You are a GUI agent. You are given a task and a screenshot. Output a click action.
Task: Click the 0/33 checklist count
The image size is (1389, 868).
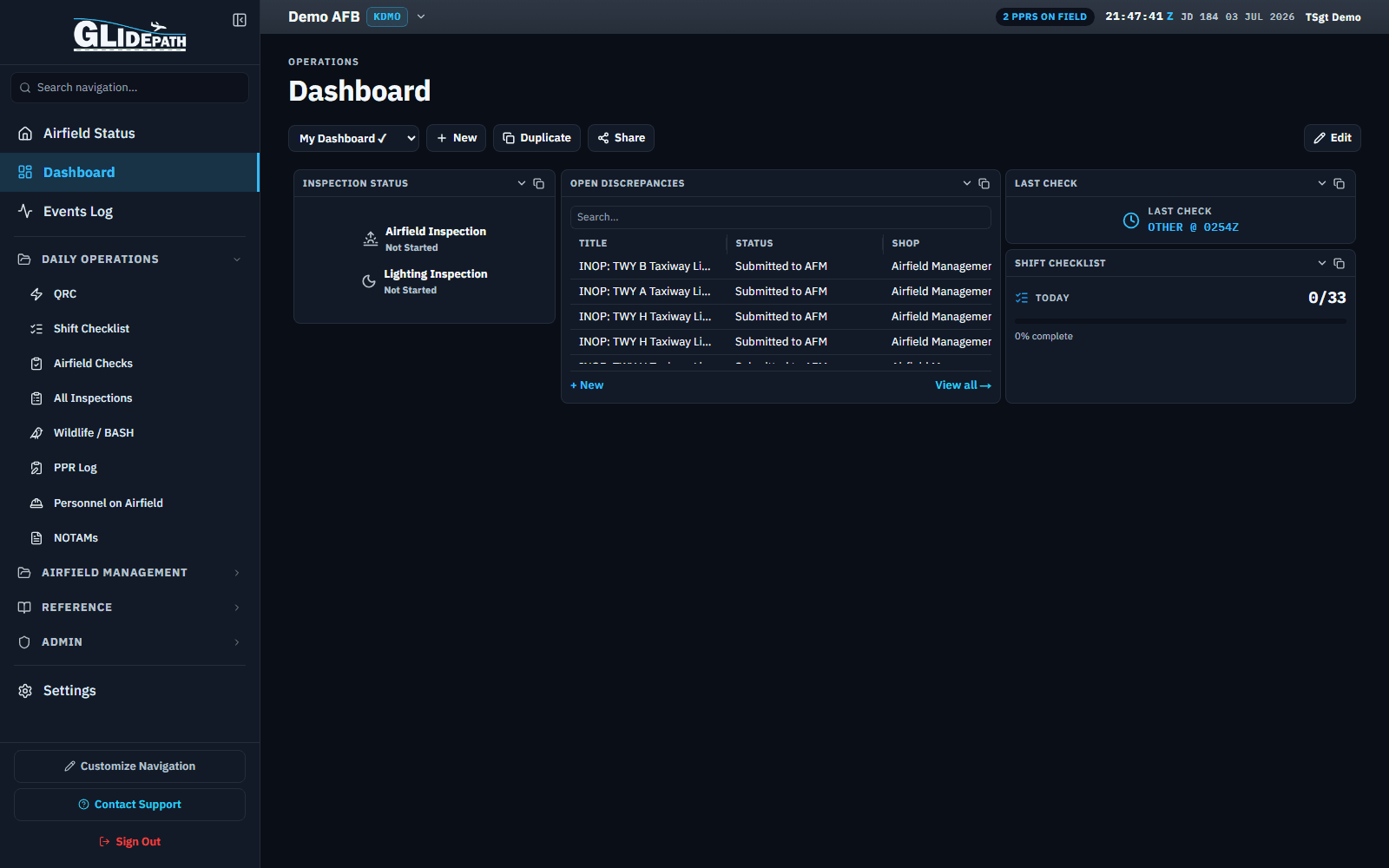(1326, 298)
